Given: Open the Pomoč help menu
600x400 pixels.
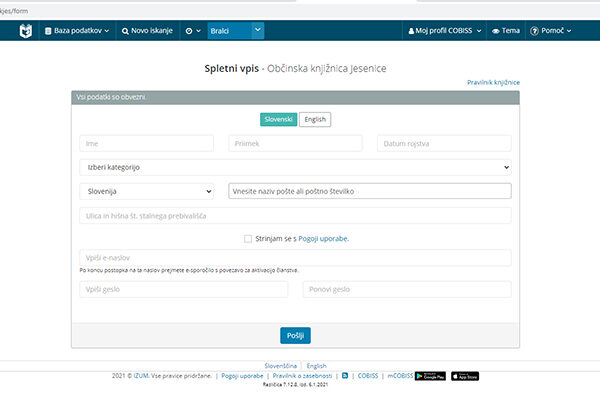Looking at the screenshot, I should coord(550,31).
